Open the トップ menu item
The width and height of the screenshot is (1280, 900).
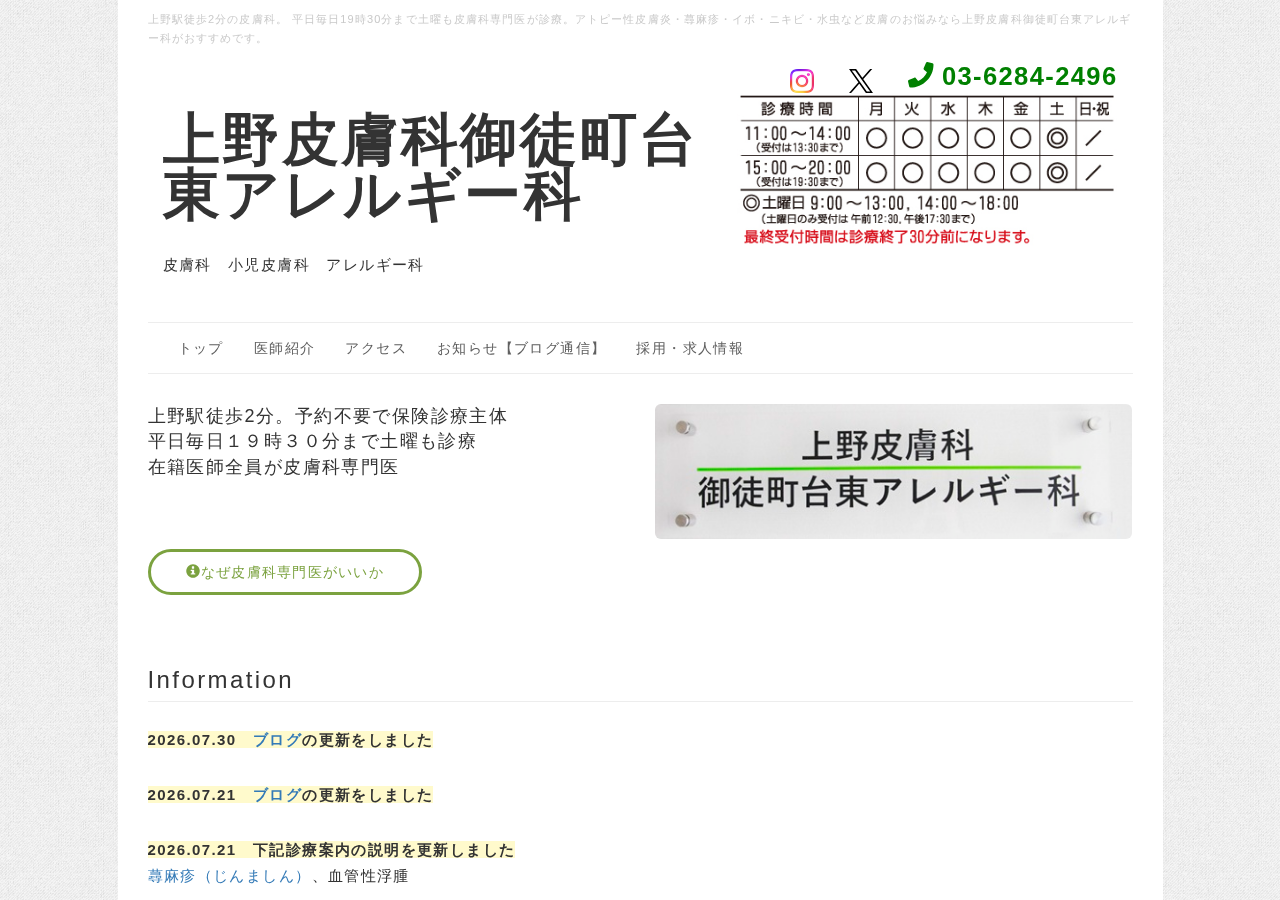pos(201,348)
